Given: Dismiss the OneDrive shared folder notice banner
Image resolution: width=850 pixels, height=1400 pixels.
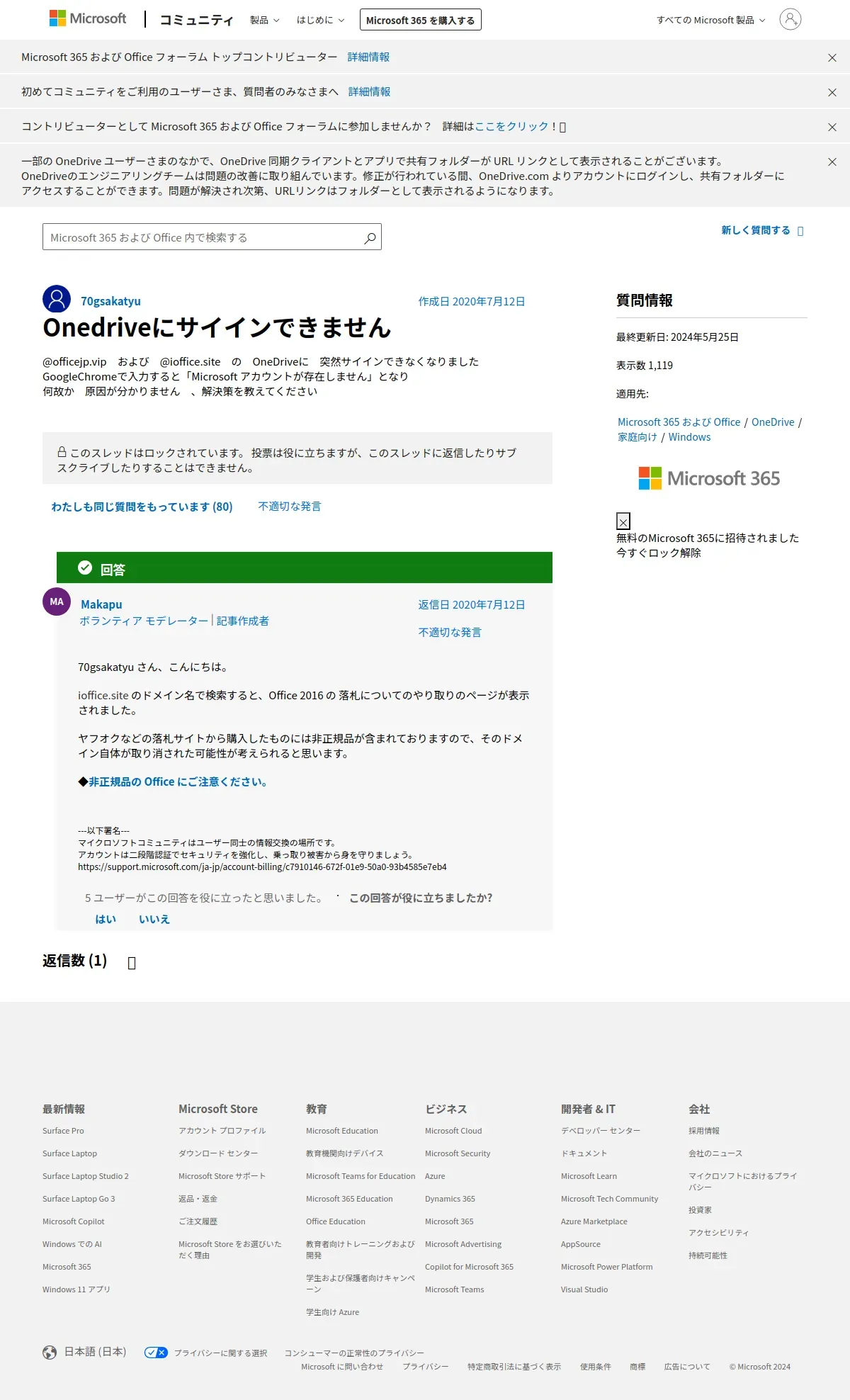Looking at the screenshot, I should [x=832, y=162].
